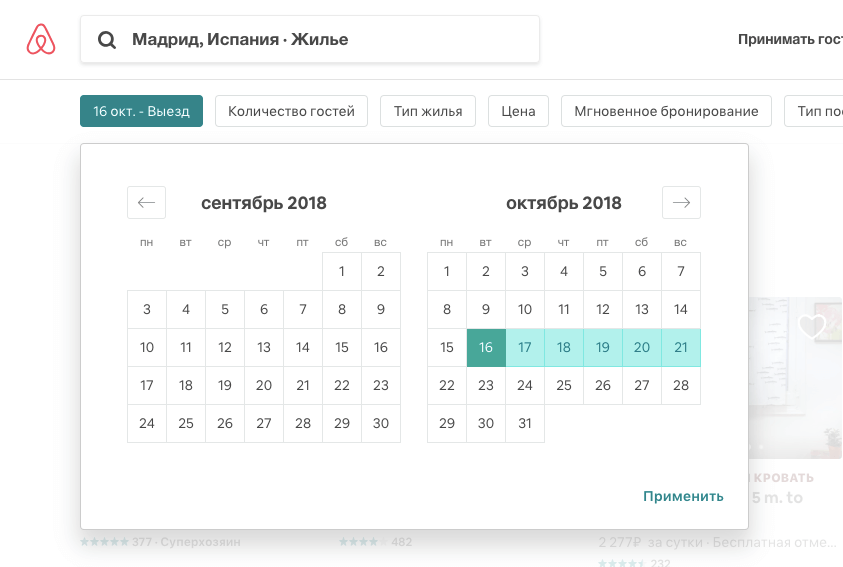Select October 16 in the calendar
The width and height of the screenshot is (843, 567).
pos(486,348)
